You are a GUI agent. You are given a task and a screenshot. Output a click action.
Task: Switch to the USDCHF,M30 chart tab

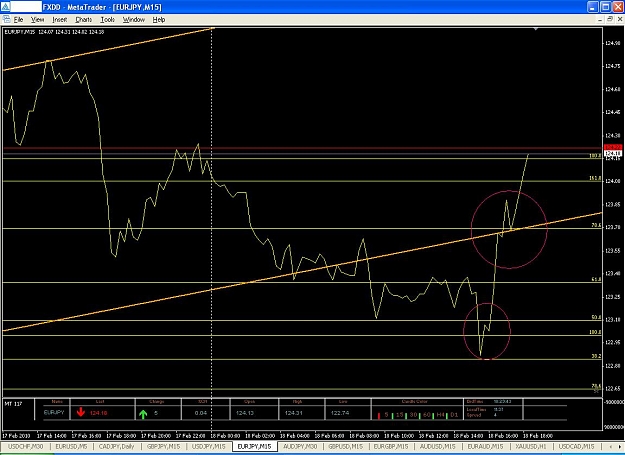(x=26, y=447)
